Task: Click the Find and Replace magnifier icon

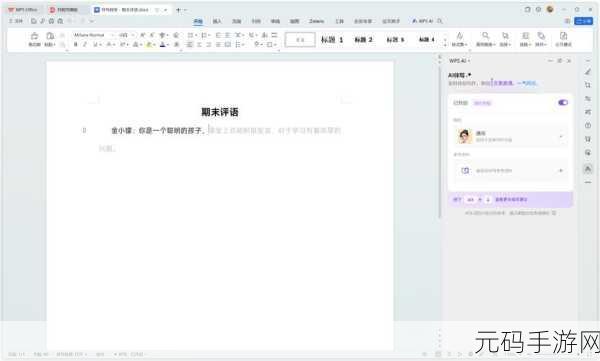Action: click(x=485, y=36)
